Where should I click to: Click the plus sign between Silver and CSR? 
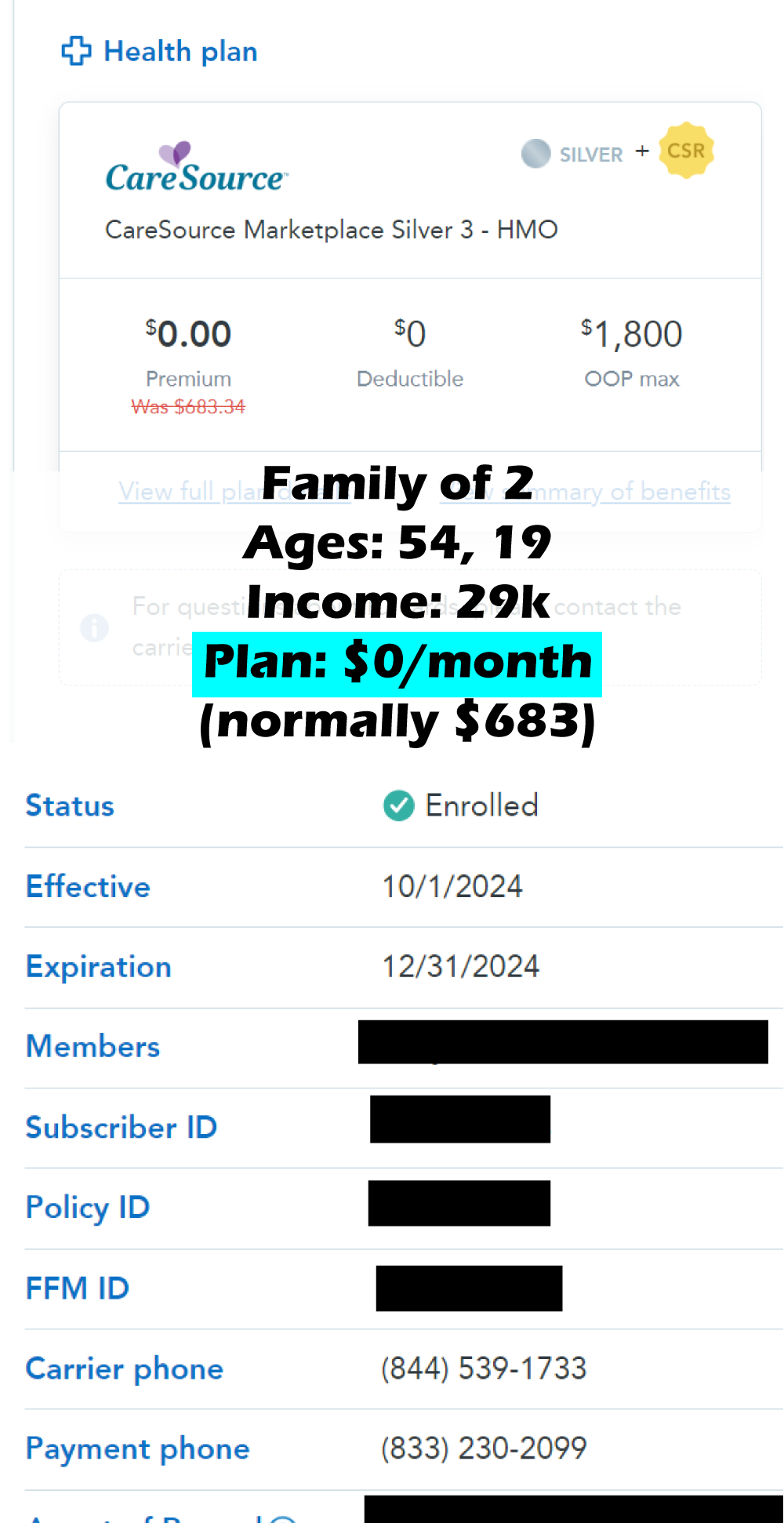pyautogui.click(x=642, y=151)
